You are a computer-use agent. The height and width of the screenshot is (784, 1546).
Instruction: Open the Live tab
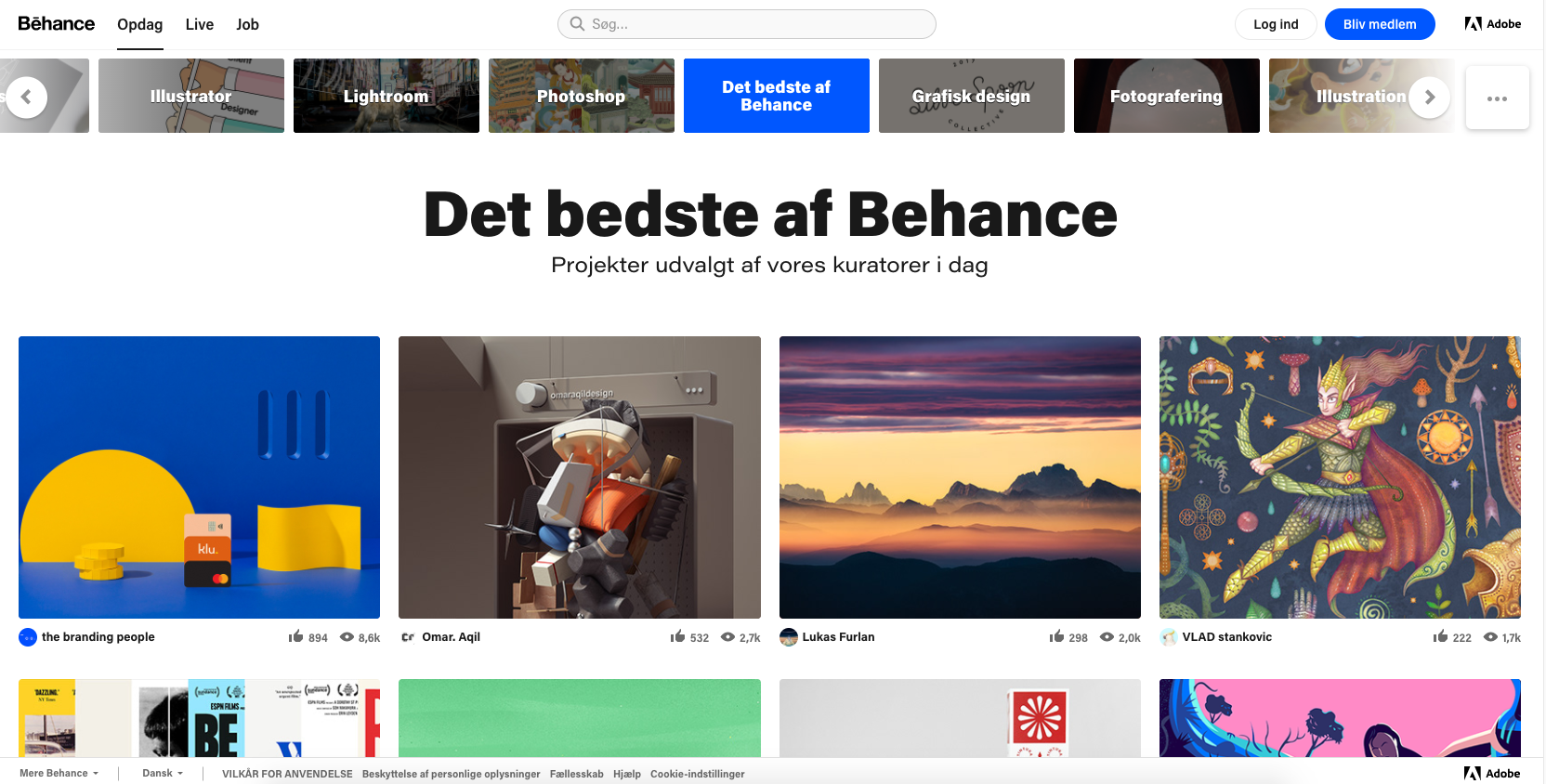coord(200,24)
